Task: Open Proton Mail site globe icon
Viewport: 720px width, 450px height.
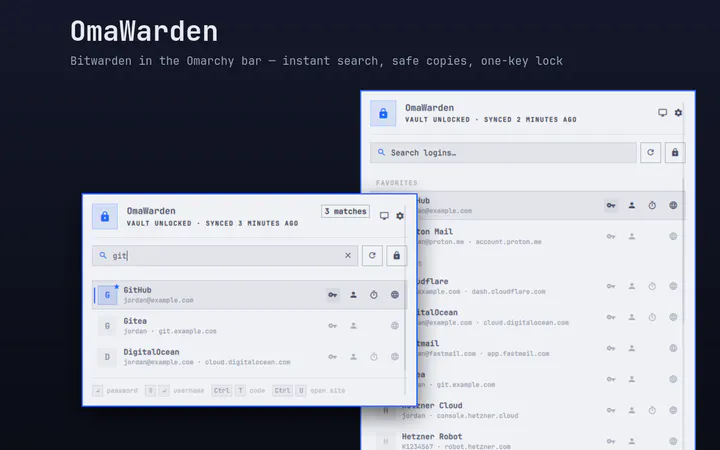Action: [x=673, y=236]
